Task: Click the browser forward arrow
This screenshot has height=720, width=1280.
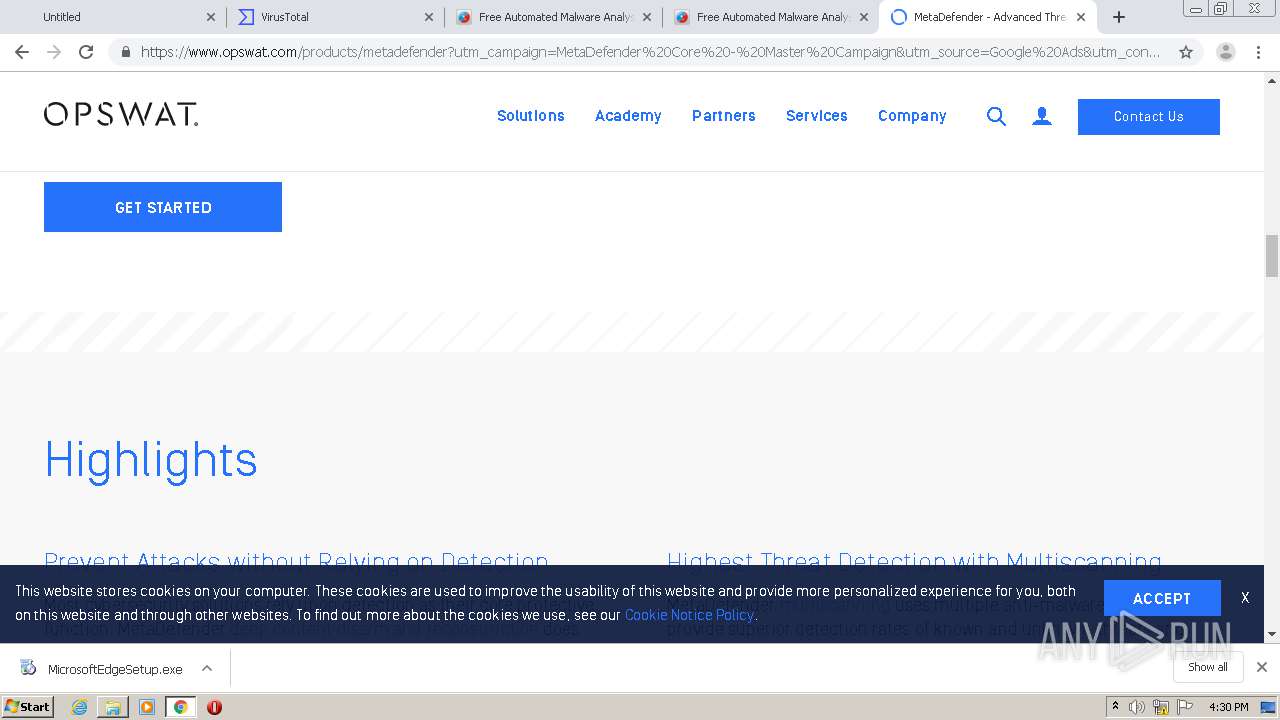Action: click(x=54, y=52)
